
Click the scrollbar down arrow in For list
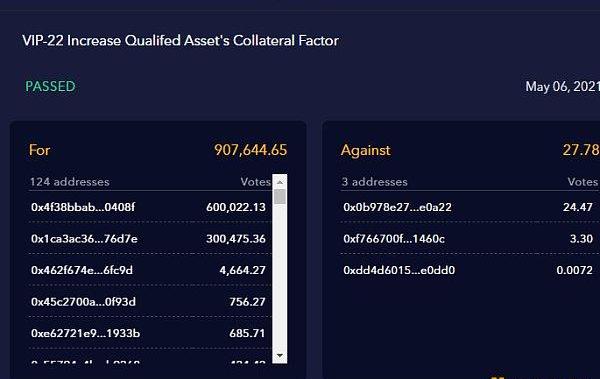[x=280, y=356]
